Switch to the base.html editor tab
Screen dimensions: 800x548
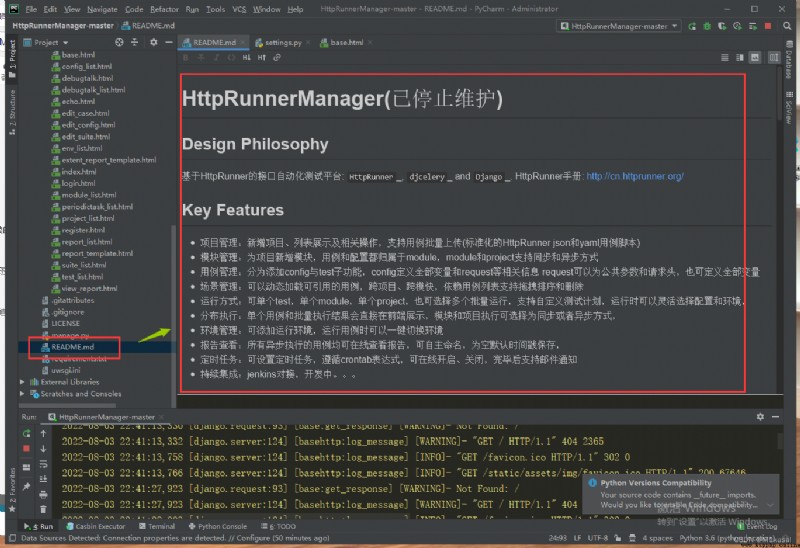pyautogui.click(x=346, y=42)
